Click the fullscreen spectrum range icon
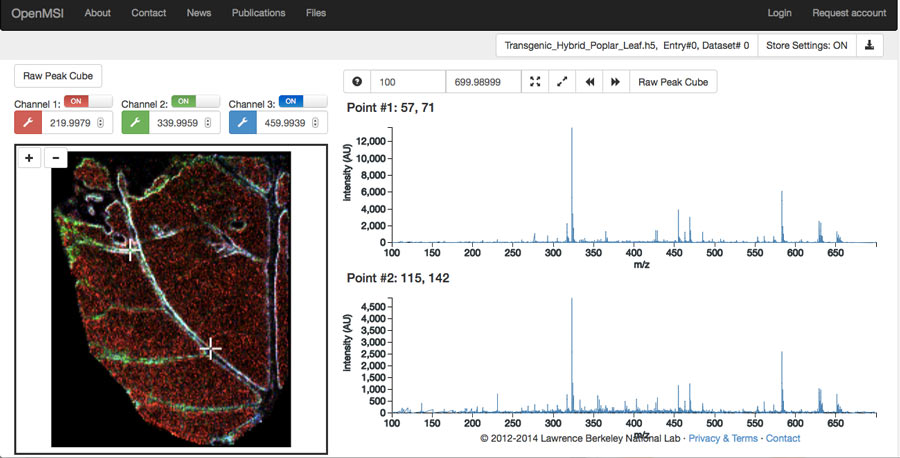The height and width of the screenshot is (458, 900). click(535, 82)
